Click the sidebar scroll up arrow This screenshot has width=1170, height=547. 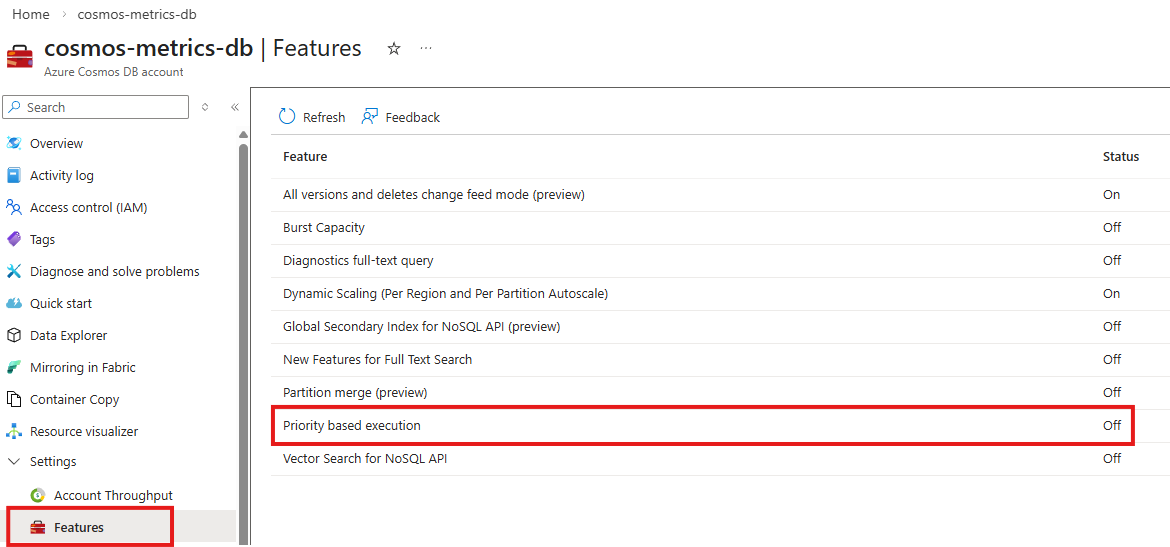pyautogui.click(x=243, y=135)
